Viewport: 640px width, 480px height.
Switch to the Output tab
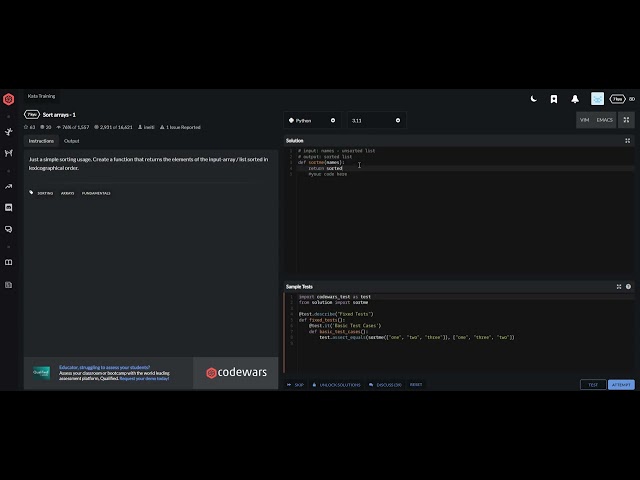[x=71, y=141]
